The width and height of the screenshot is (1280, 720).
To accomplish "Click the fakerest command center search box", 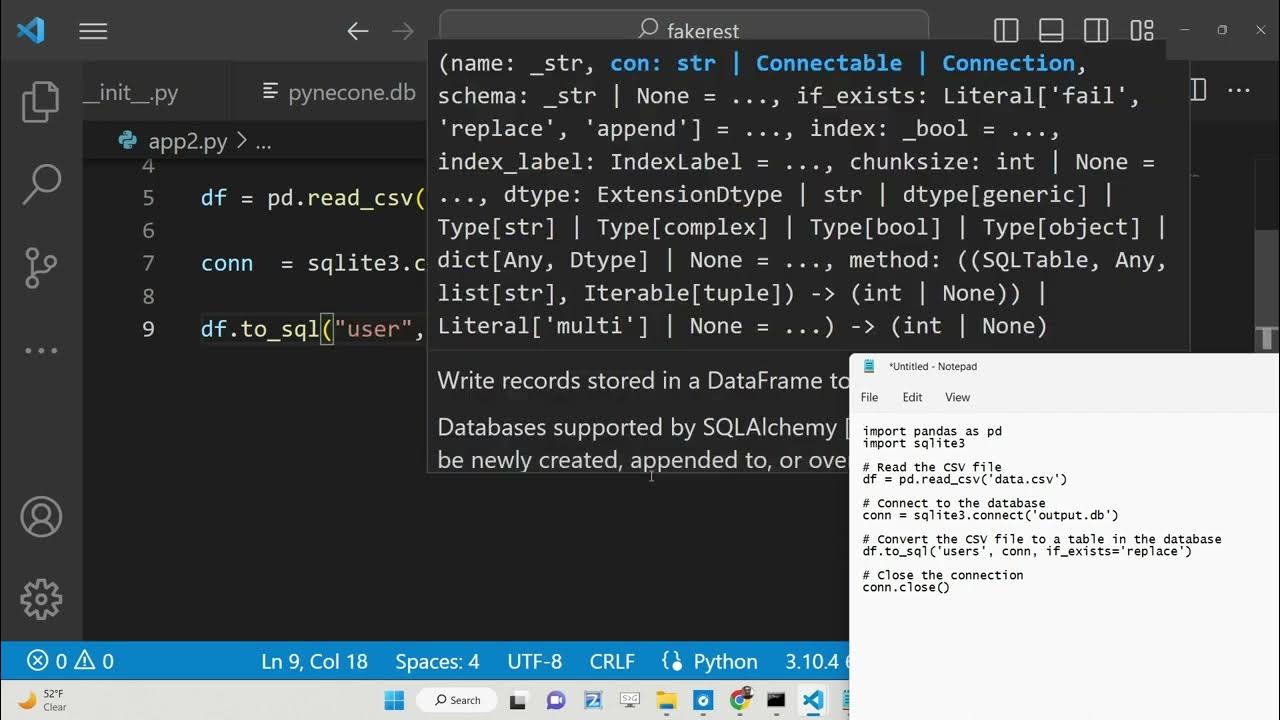I will [x=684, y=30].
